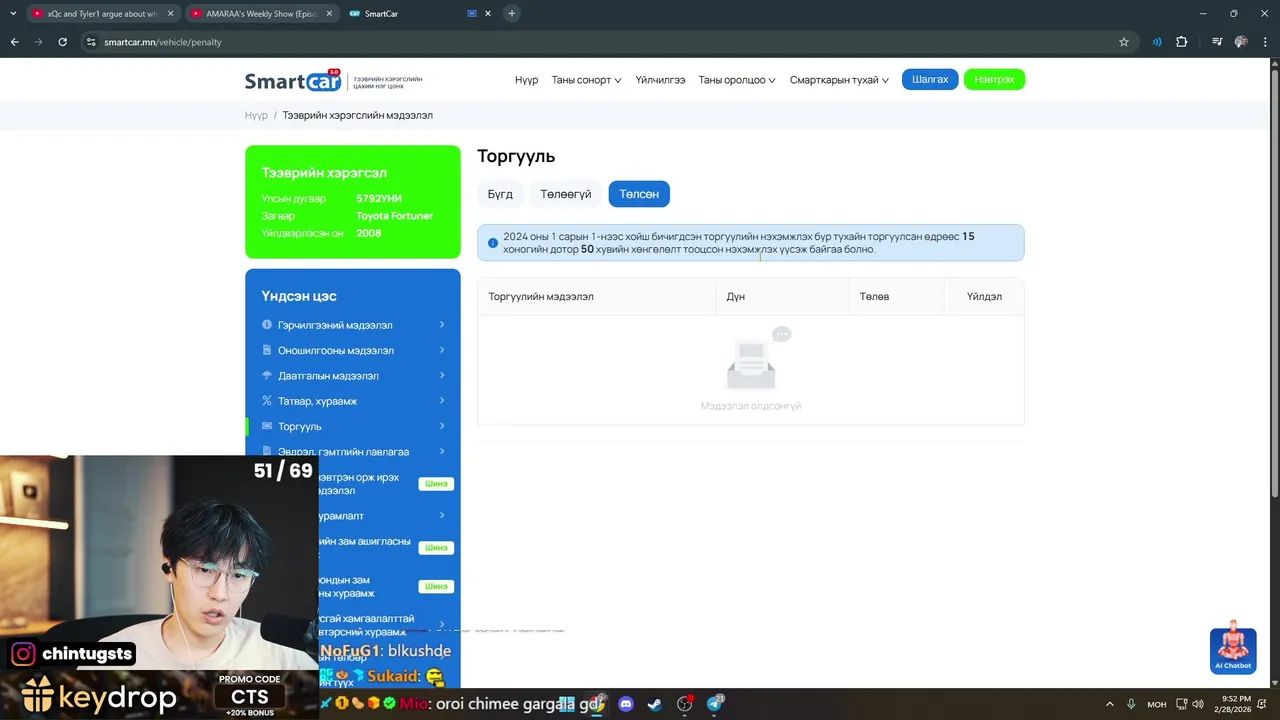Click the Мэдээлэл олдсонгүй empty message
Image resolution: width=1280 pixels, height=720 pixels.
click(x=751, y=406)
